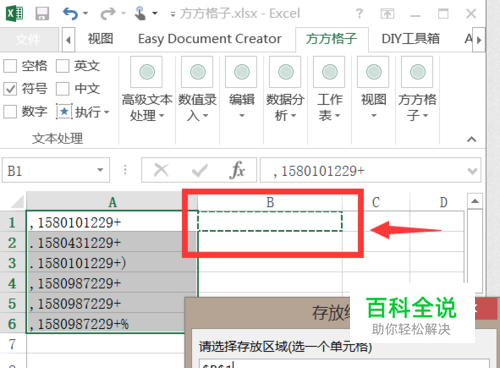Open 高级文本处理 menu

[x=147, y=89]
